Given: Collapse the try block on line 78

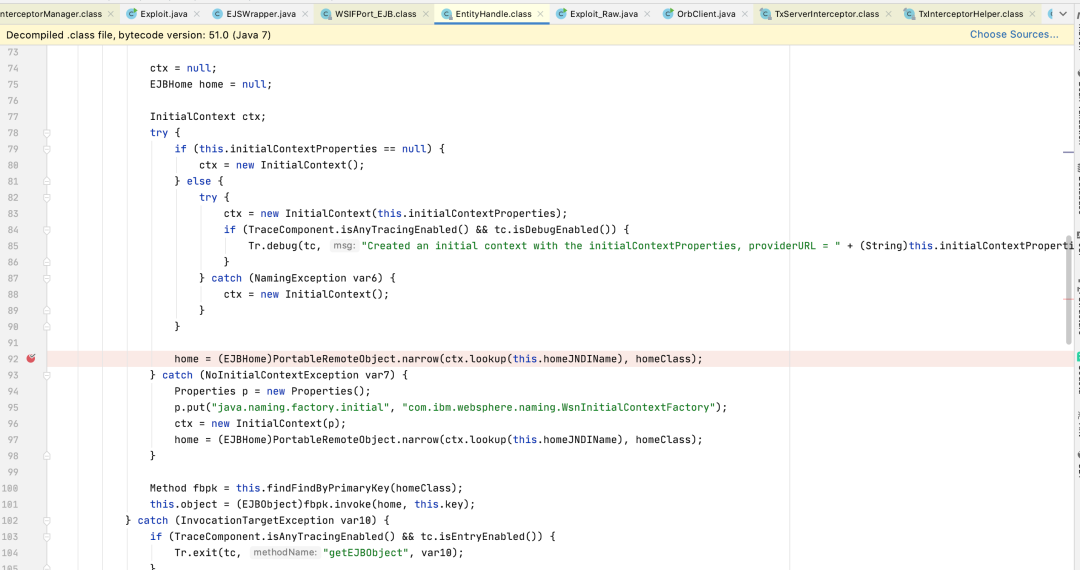Looking at the screenshot, I should (x=47, y=133).
